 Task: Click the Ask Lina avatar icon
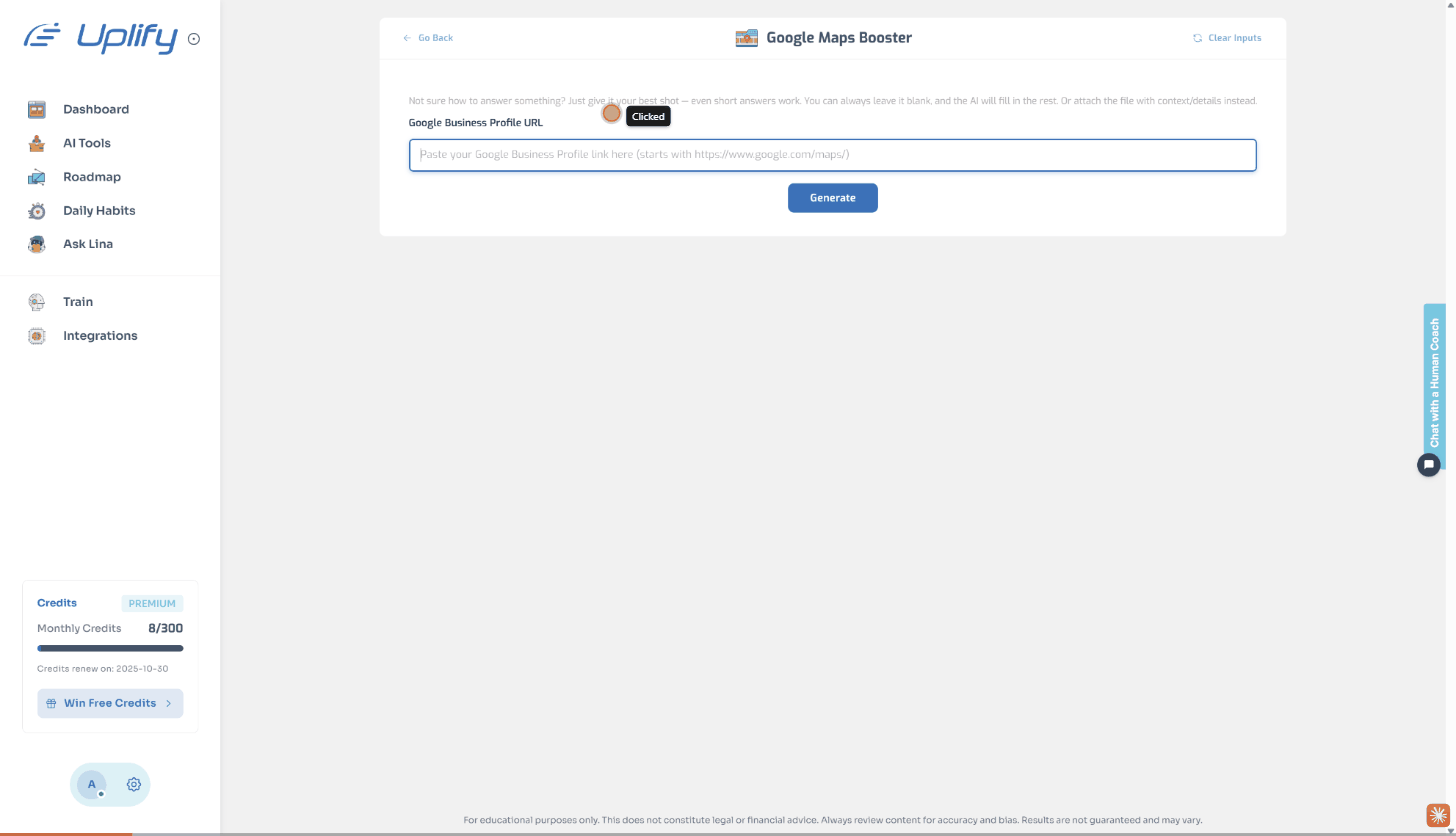click(37, 244)
